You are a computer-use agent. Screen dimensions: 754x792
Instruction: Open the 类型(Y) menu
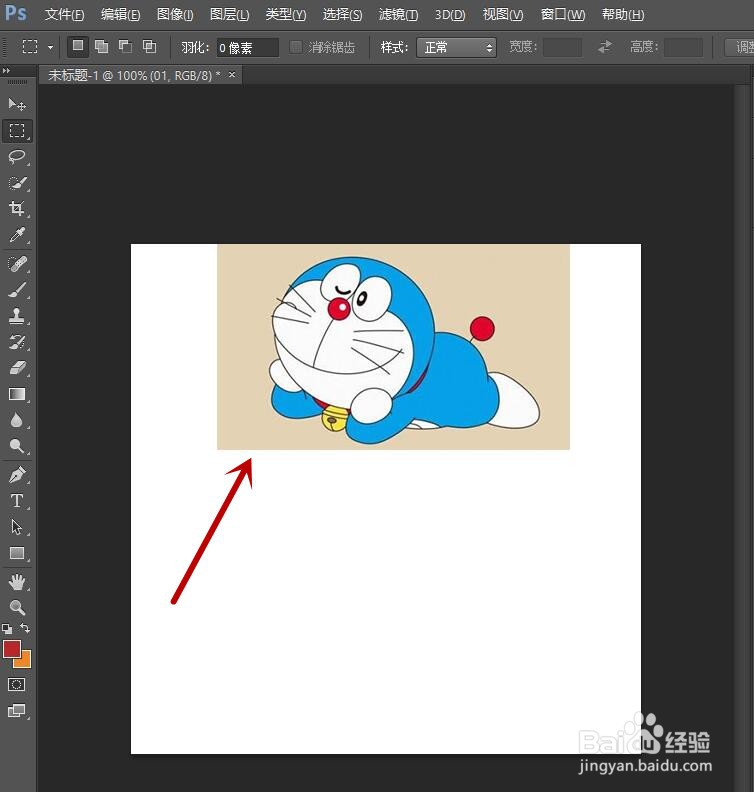click(x=286, y=14)
